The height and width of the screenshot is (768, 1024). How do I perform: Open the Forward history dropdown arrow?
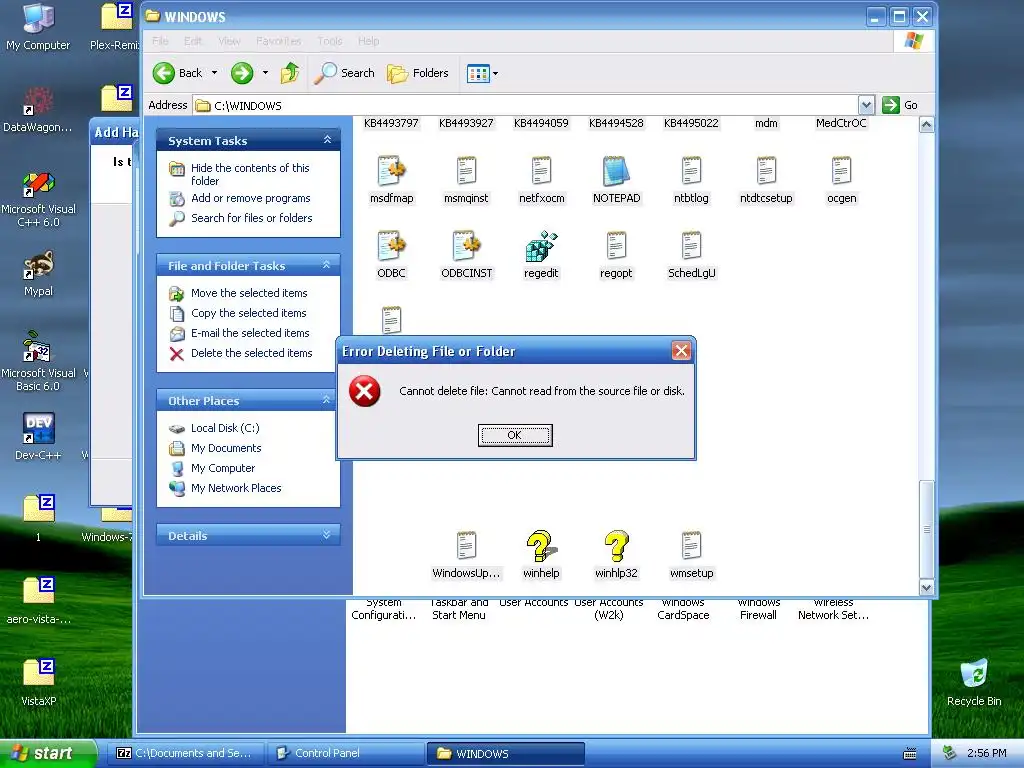click(265, 73)
